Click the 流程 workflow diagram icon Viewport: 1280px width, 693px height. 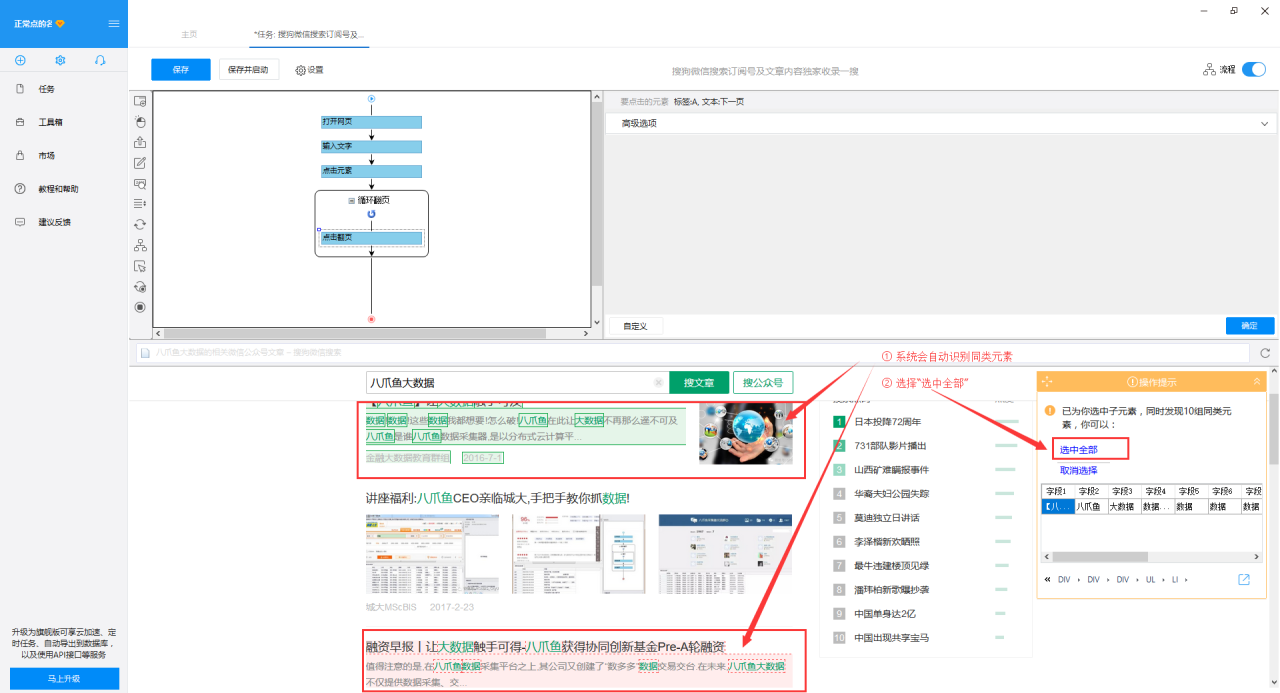[x=1209, y=70]
